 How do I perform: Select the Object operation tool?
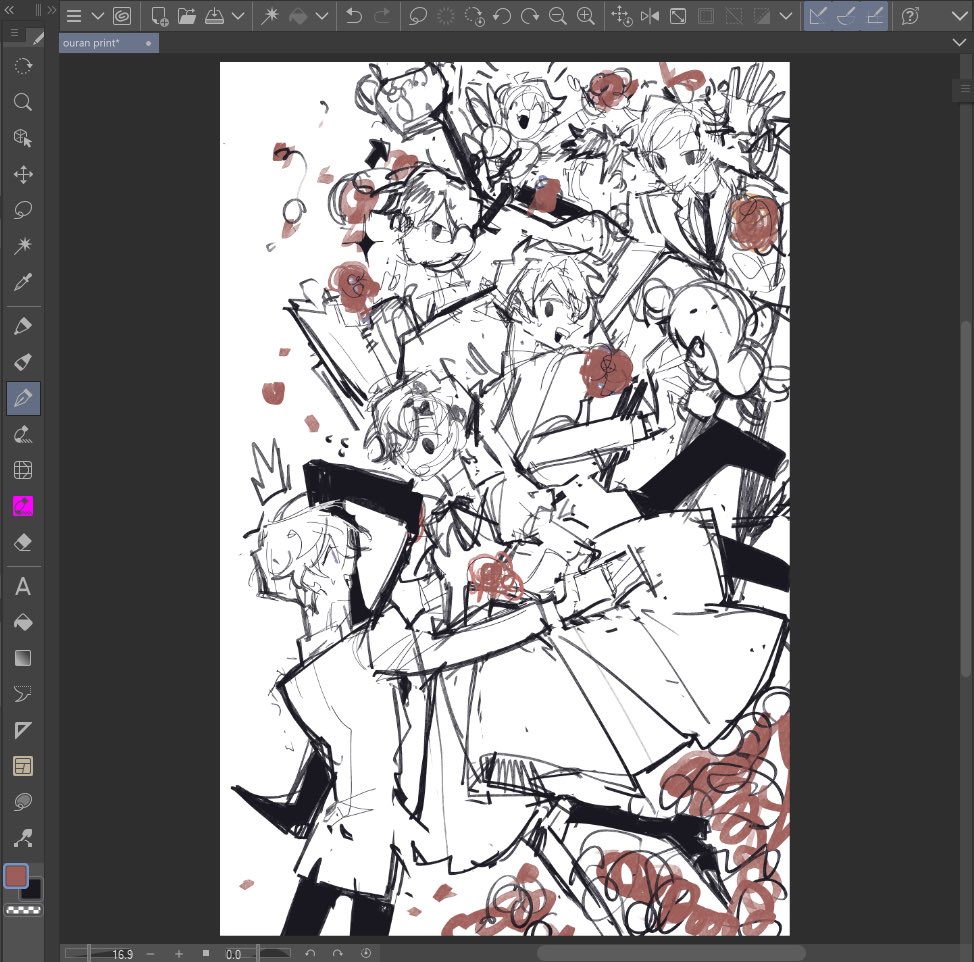point(23,138)
